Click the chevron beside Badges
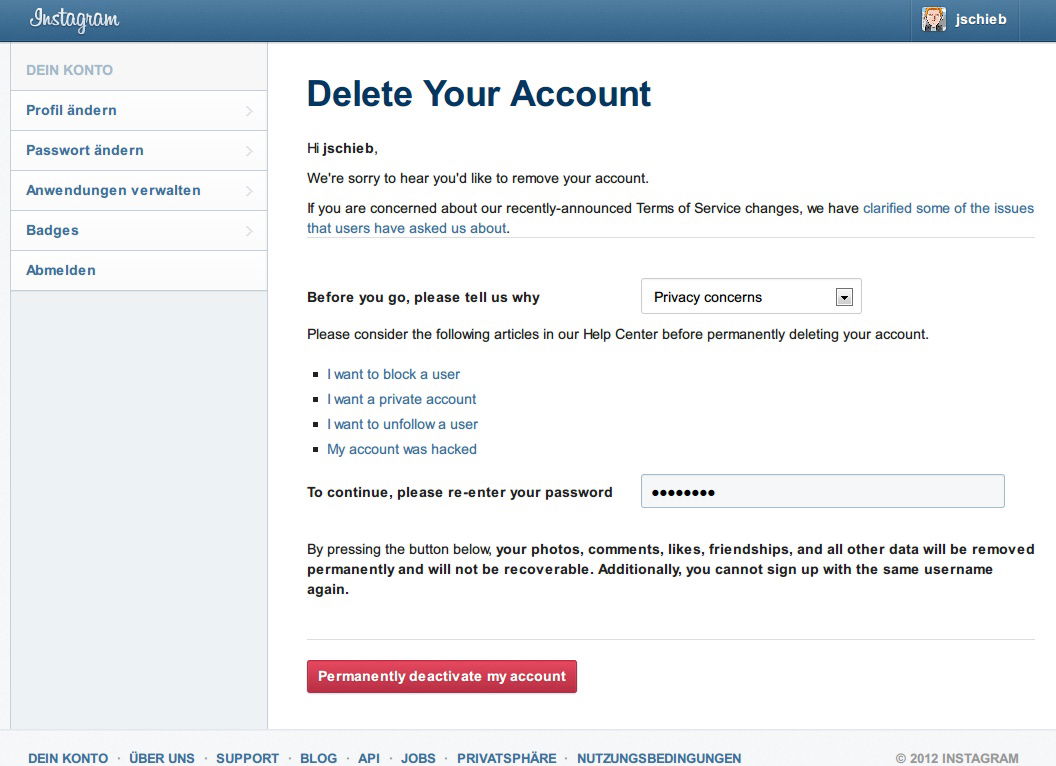This screenshot has height=766, width=1056. point(249,231)
